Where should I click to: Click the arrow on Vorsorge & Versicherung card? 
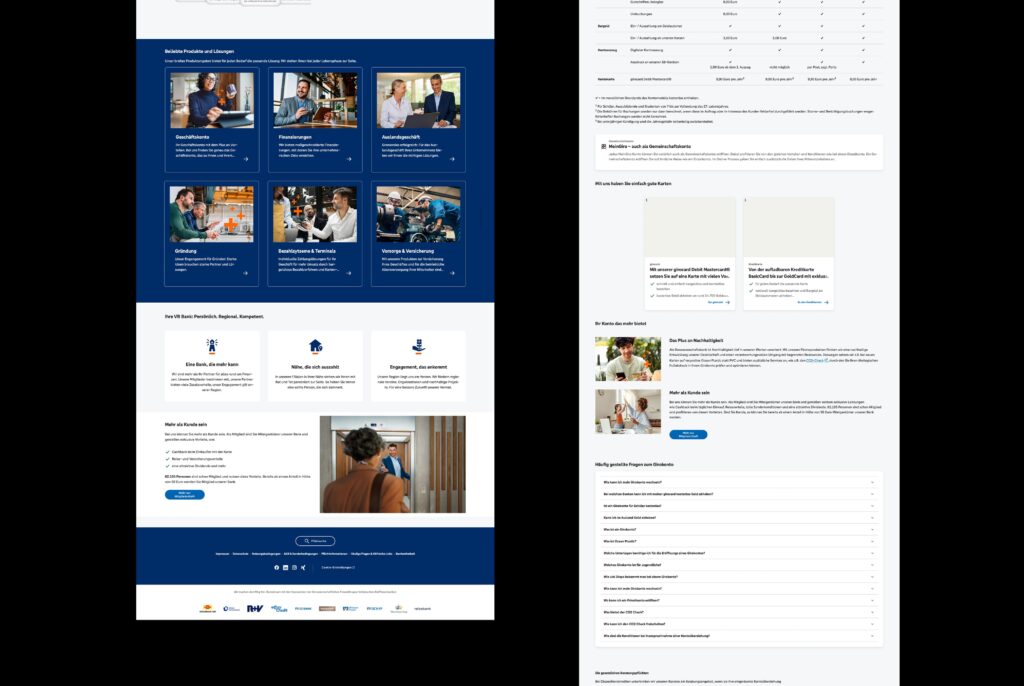(453, 271)
